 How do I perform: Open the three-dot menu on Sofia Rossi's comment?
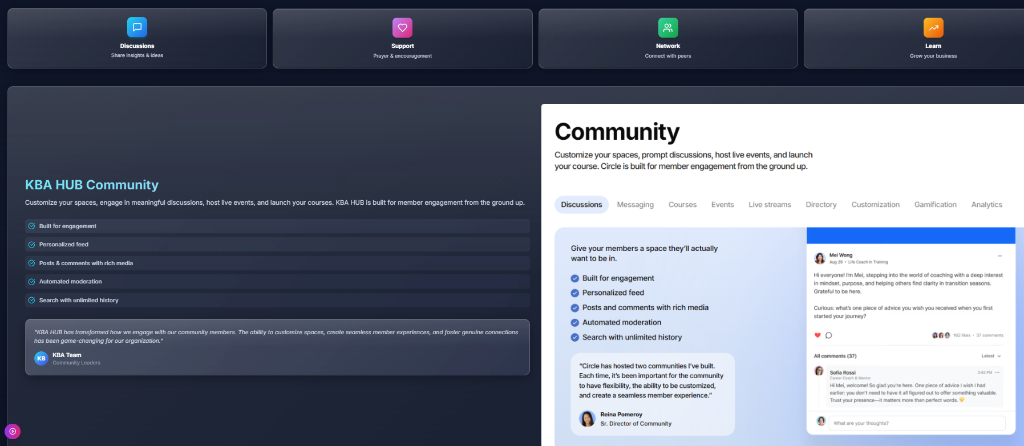(x=996, y=372)
